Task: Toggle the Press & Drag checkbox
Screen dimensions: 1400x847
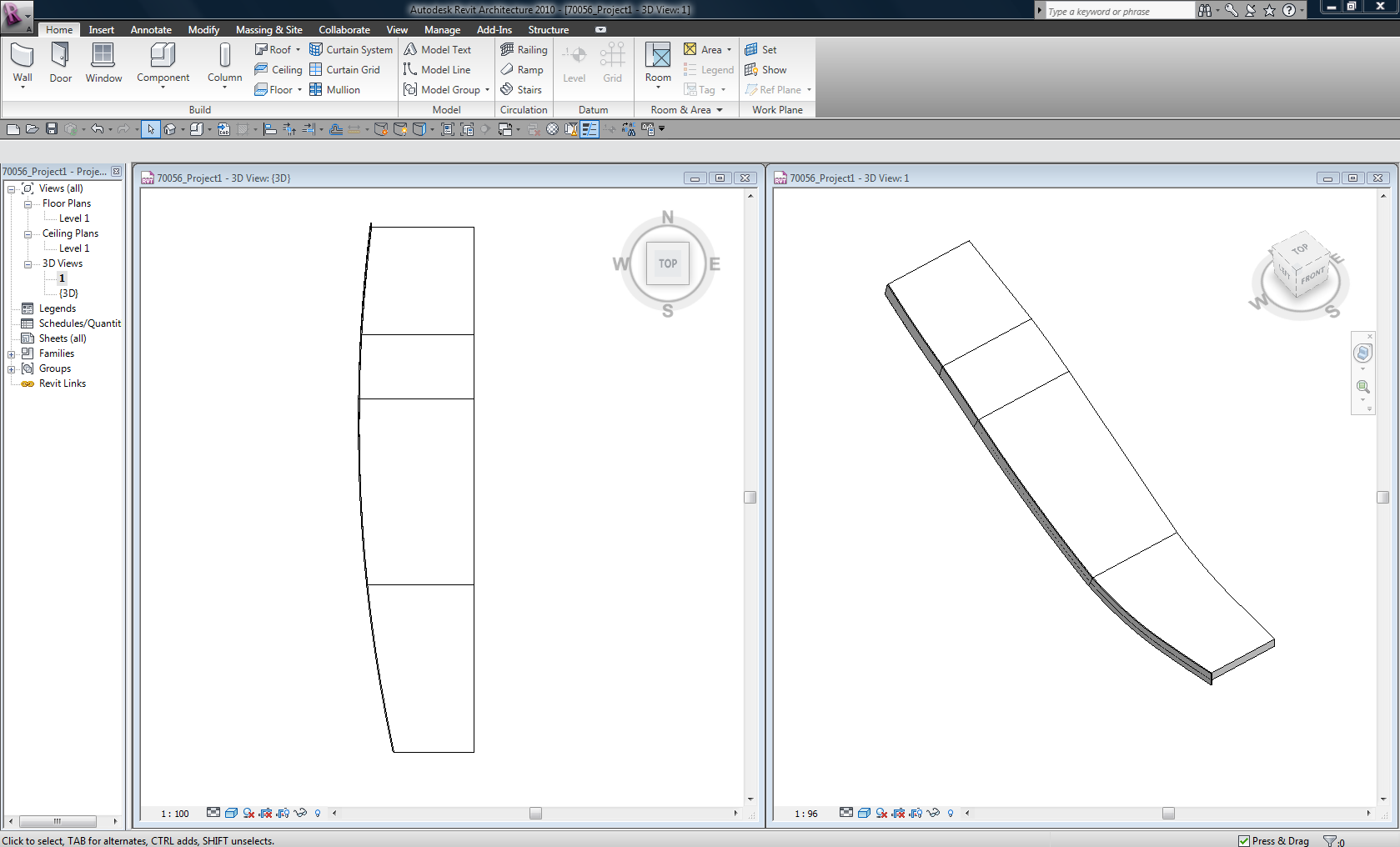Action: [x=1243, y=840]
